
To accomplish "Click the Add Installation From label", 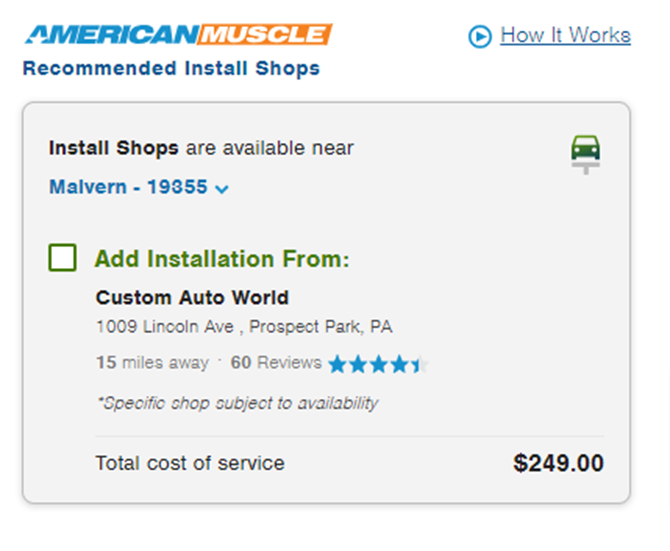I will pyautogui.click(x=222, y=259).
